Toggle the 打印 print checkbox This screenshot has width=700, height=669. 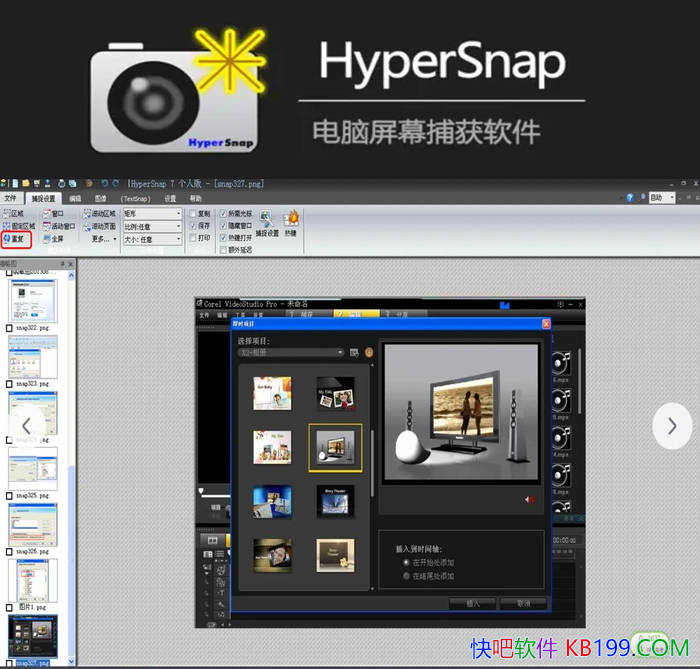tap(193, 238)
